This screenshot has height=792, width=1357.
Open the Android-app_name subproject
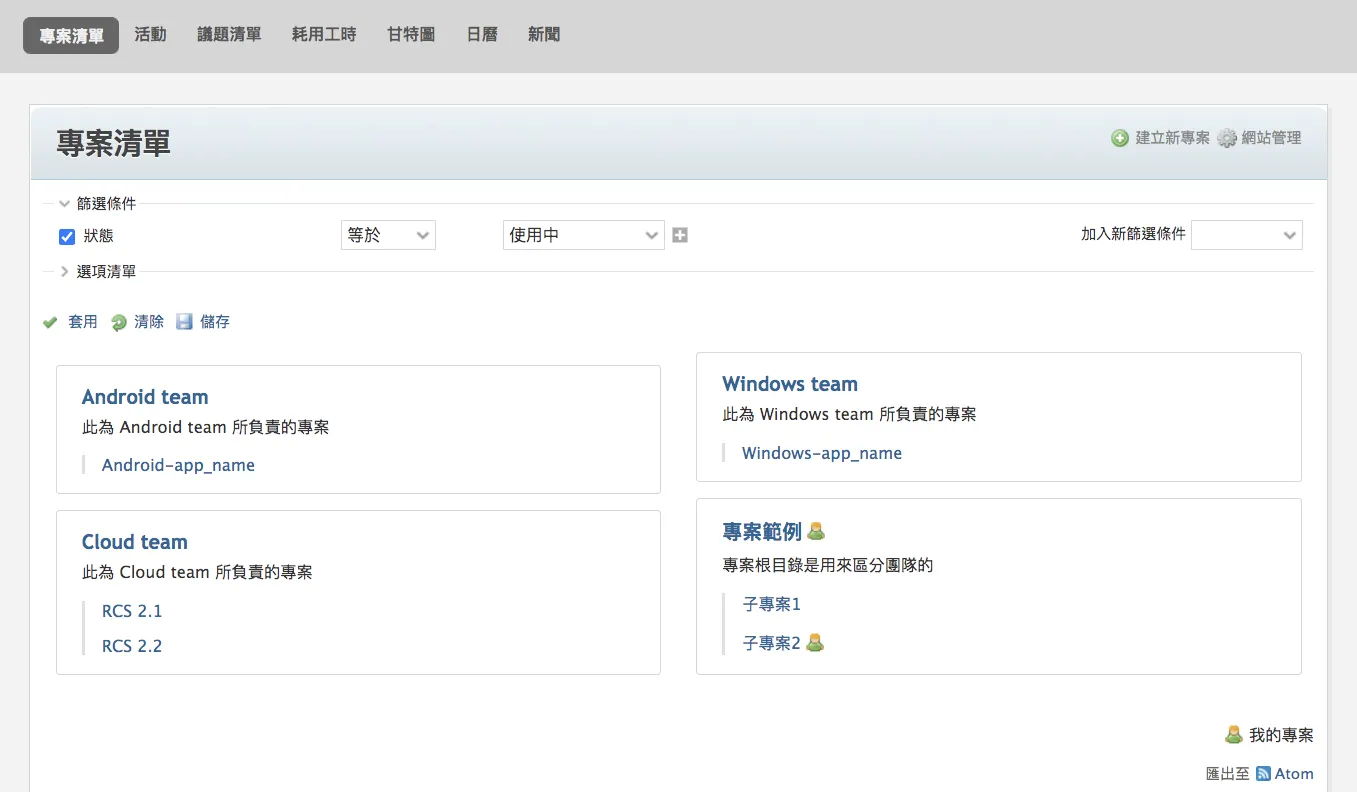tap(178, 465)
